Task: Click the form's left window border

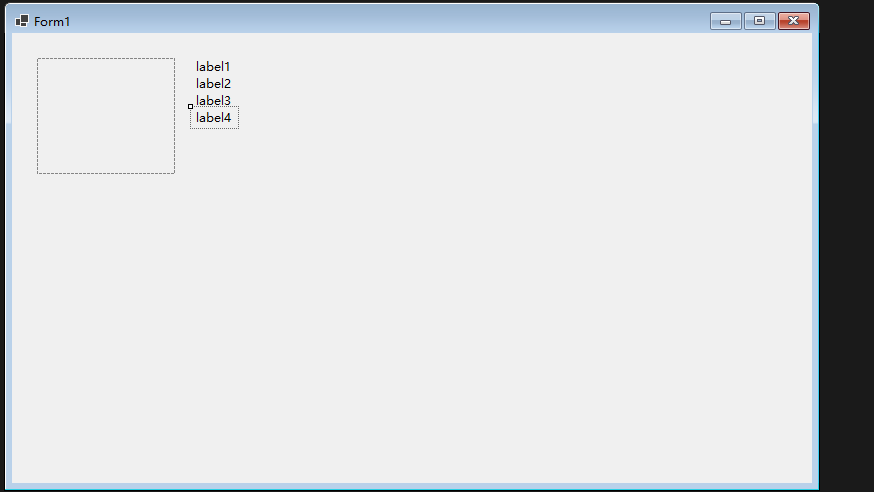Action: tap(8, 260)
